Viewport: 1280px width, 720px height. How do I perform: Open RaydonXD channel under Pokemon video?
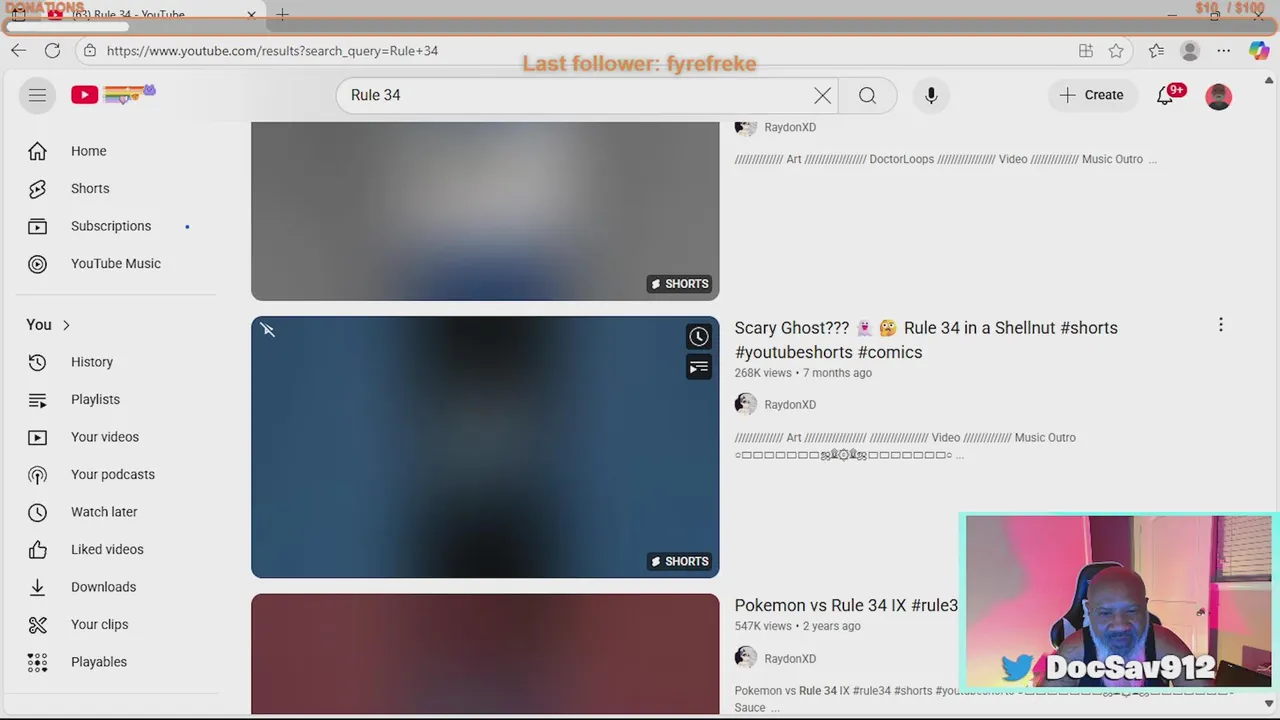point(790,659)
